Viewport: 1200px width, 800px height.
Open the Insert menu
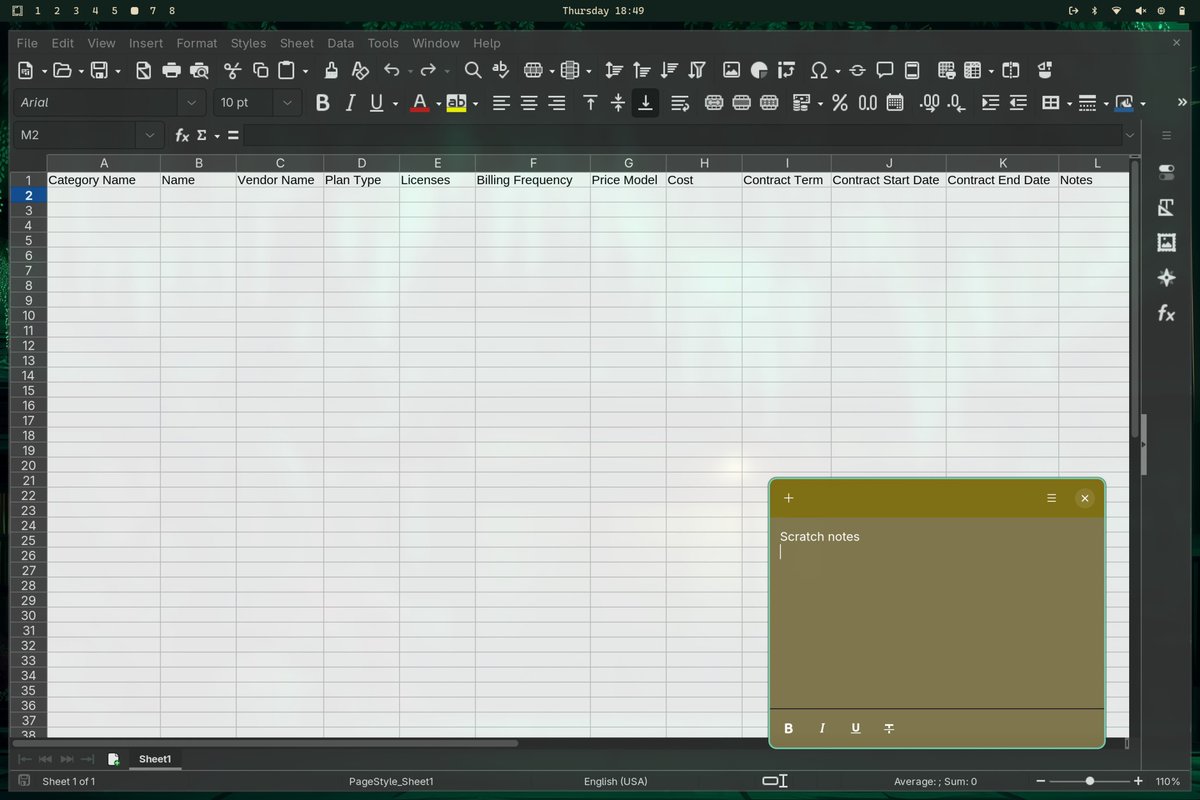(x=146, y=43)
